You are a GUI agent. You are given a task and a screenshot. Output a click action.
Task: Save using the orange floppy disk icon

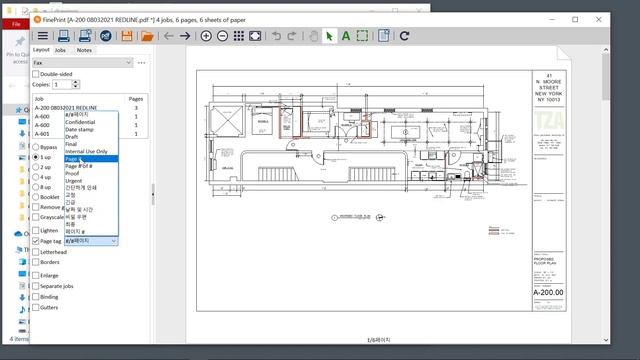coord(127,36)
